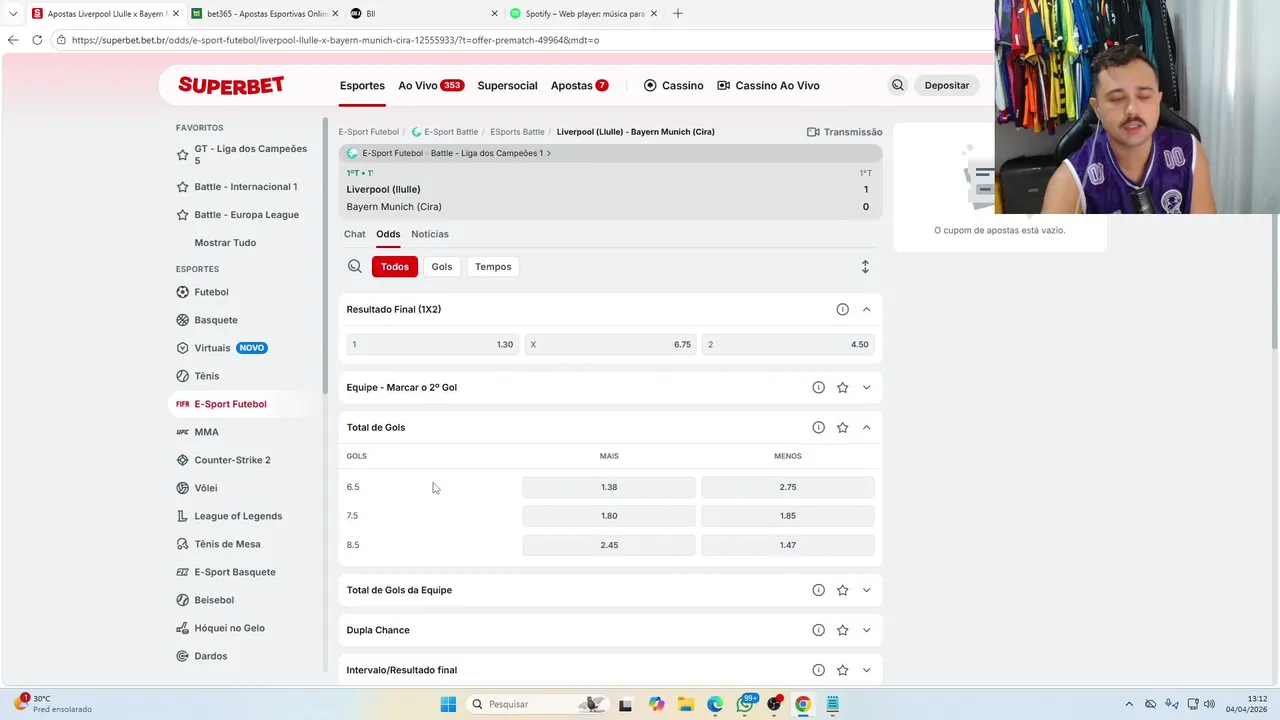Expand the Dupla Chance section
This screenshot has width=1280, height=720.
click(866, 630)
